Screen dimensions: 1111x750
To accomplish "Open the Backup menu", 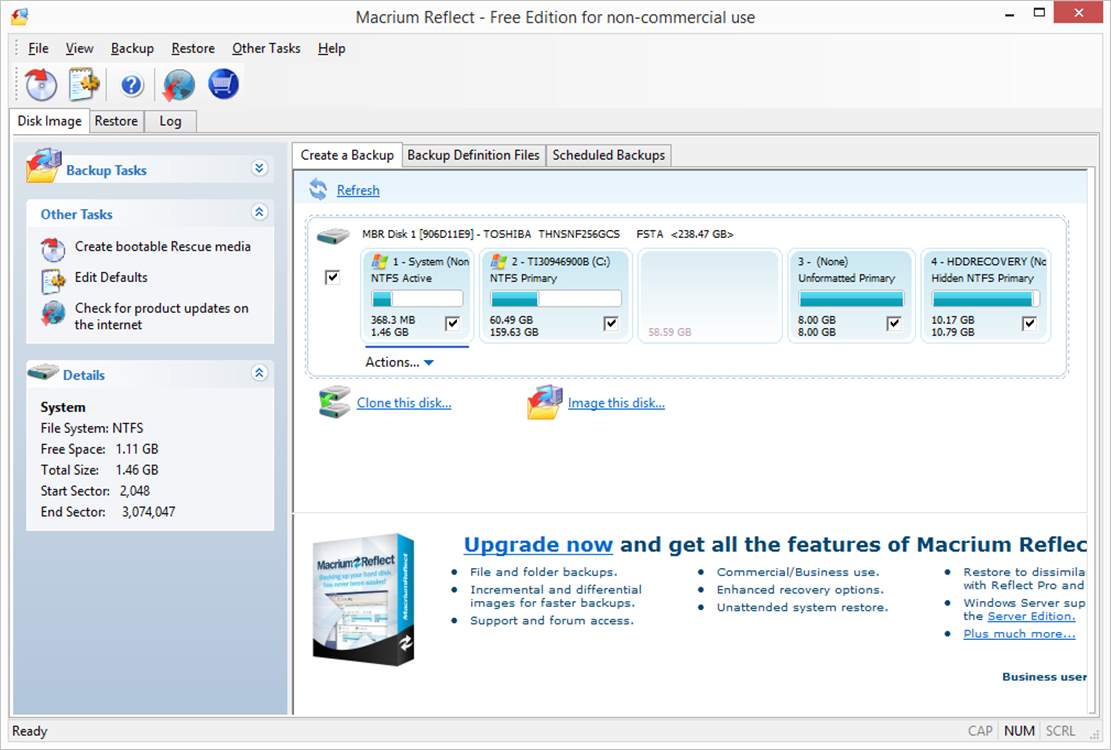I will click(132, 48).
